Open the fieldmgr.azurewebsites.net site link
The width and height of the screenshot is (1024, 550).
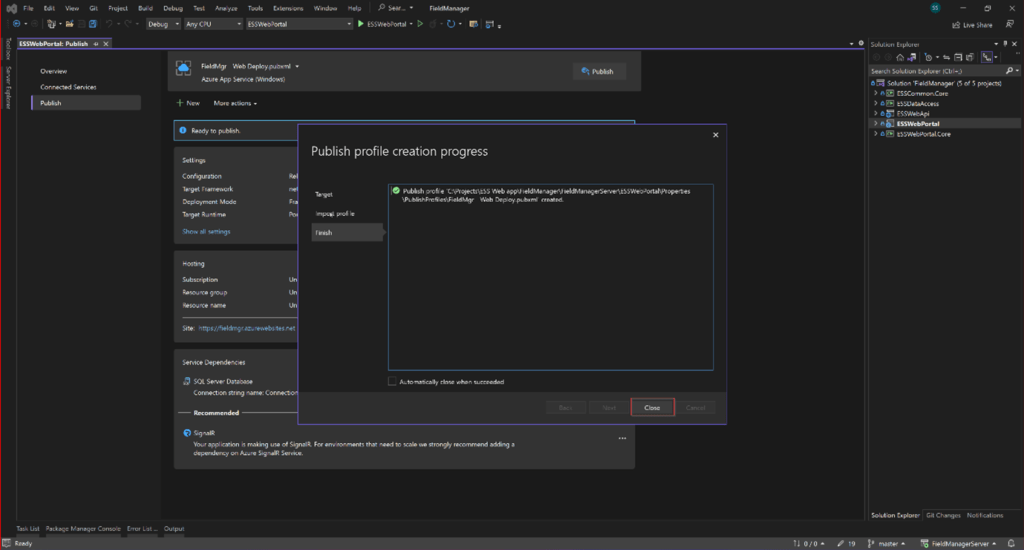click(x=247, y=328)
